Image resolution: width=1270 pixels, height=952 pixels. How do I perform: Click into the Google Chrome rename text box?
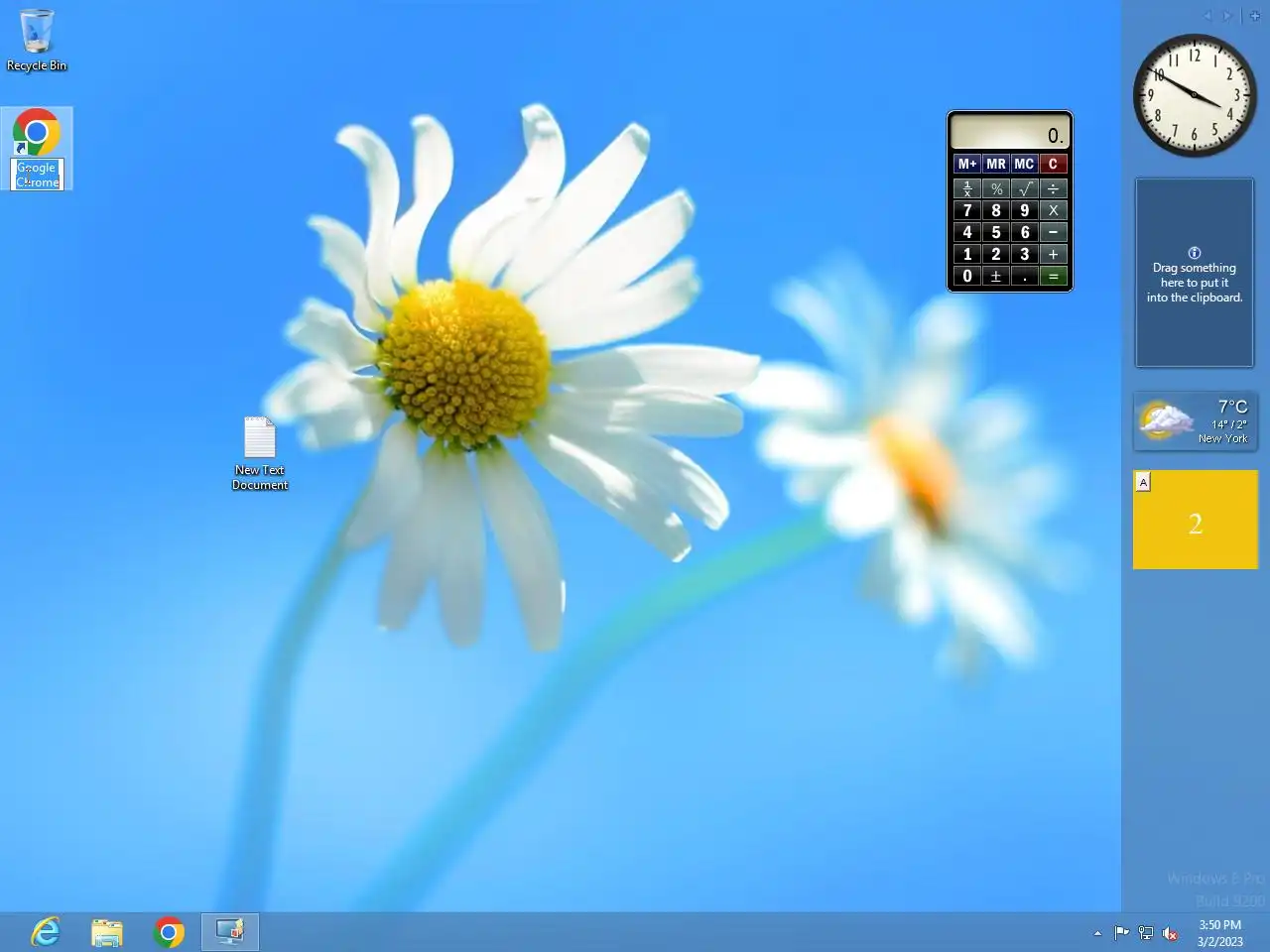click(38, 175)
